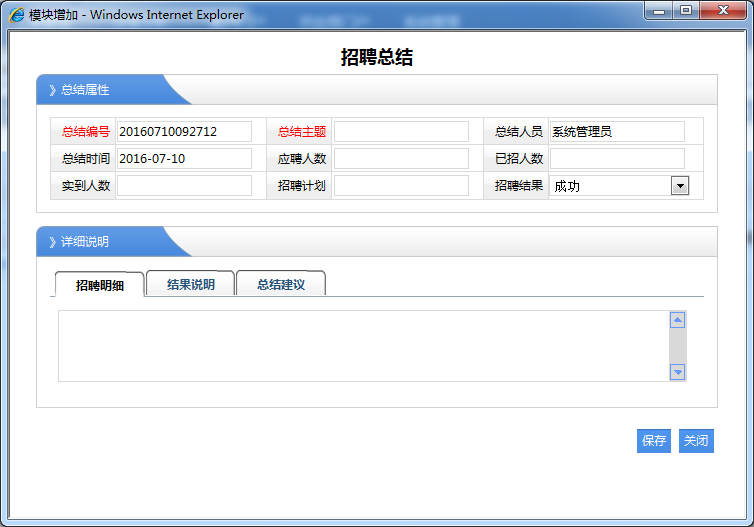Click the 总结主题 input field

[401, 132]
